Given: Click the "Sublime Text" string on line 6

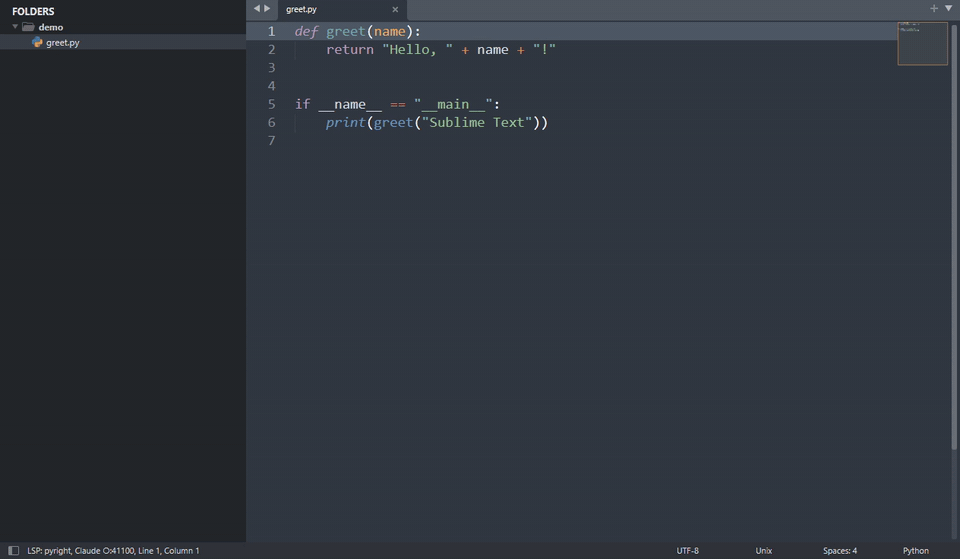Looking at the screenshot, I should (477, 122).
